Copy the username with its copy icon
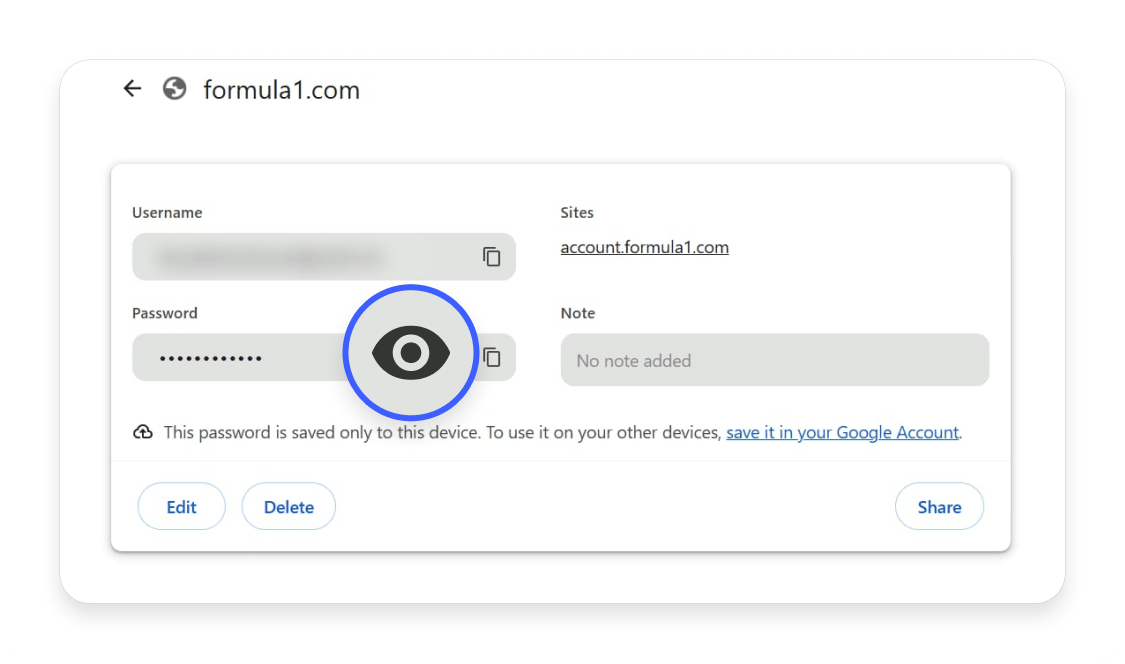Image resolution: width=1125 pixels, height=664 pixels. (492, 256)
